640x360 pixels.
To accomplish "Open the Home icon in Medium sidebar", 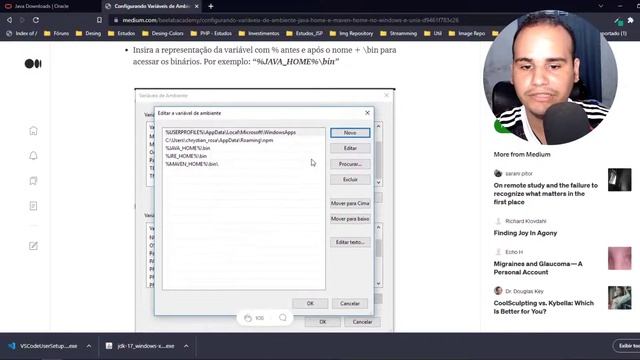I will (33, 131).
